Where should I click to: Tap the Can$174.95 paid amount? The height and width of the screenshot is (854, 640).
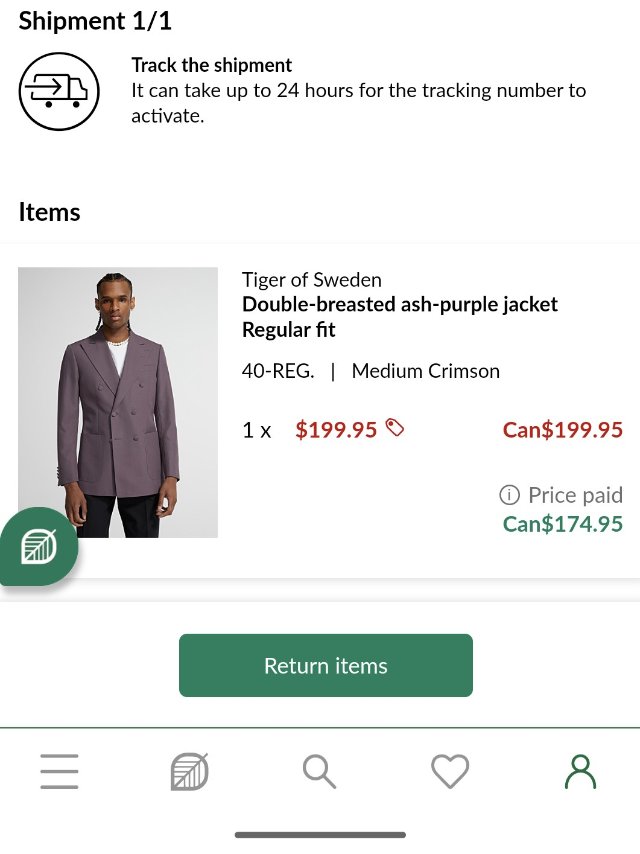pyautogui.click(x=562, y=524)
